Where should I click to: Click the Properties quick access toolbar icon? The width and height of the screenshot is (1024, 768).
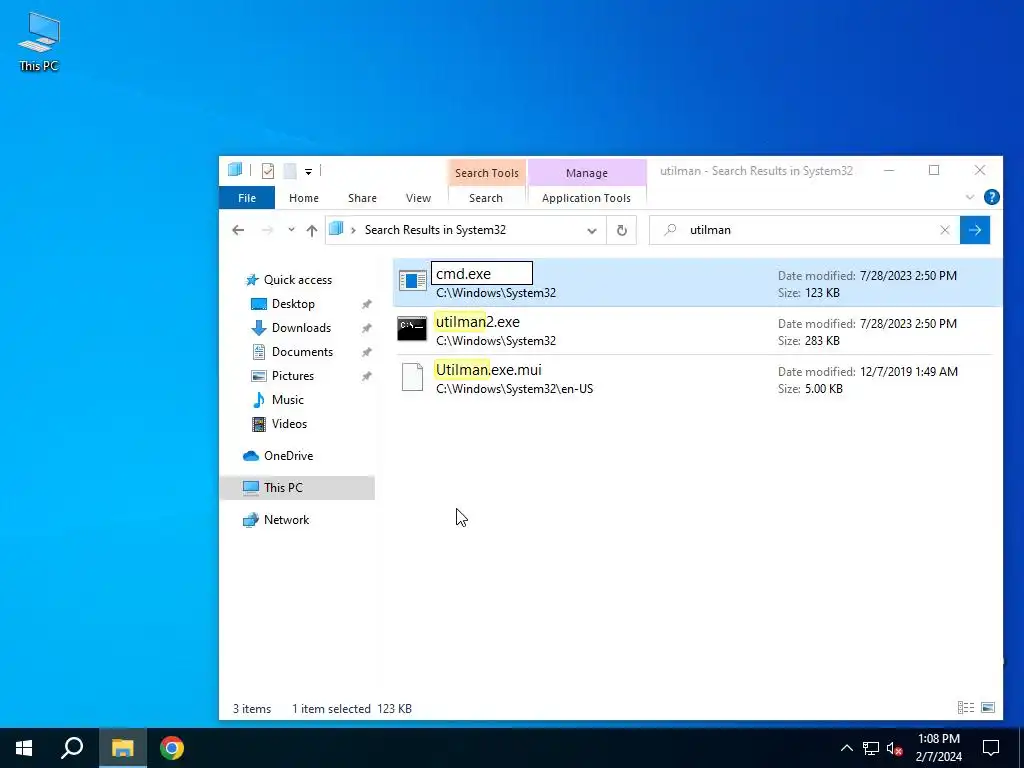pos(268,171)
